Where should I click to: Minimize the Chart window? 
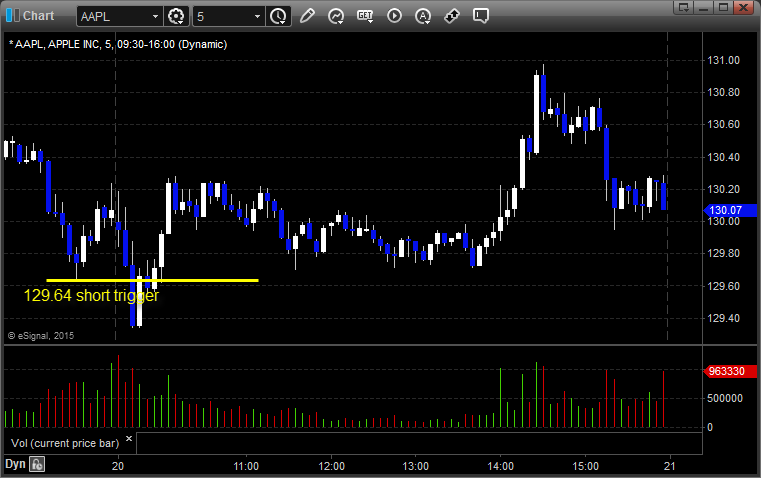[x=704, y=7]
